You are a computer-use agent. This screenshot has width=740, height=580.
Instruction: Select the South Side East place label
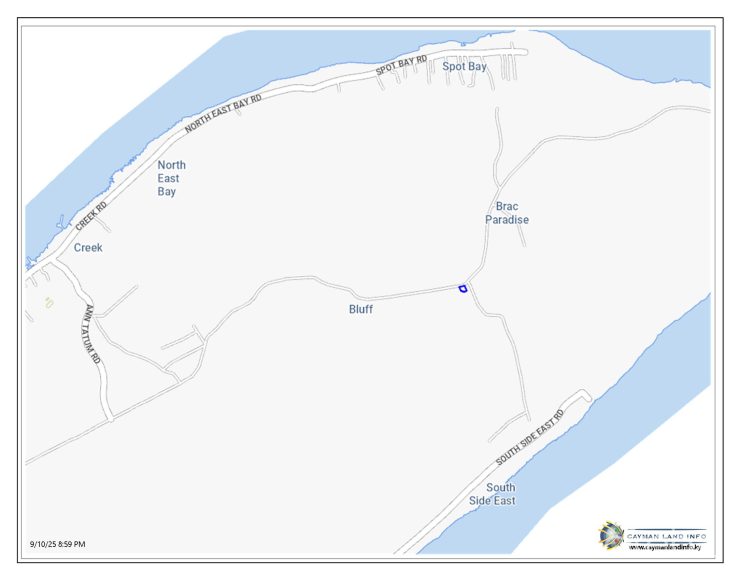pos(492,494)
